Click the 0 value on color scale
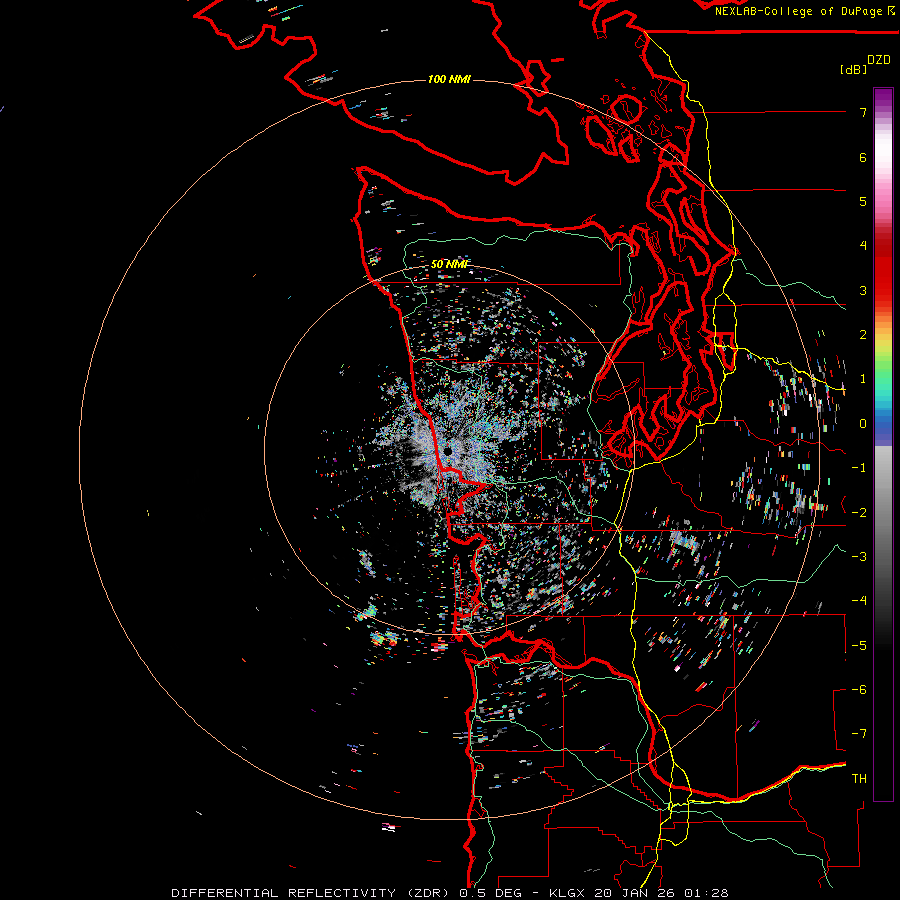This screenshot has height=900, width=900. [x=863, y=424]
